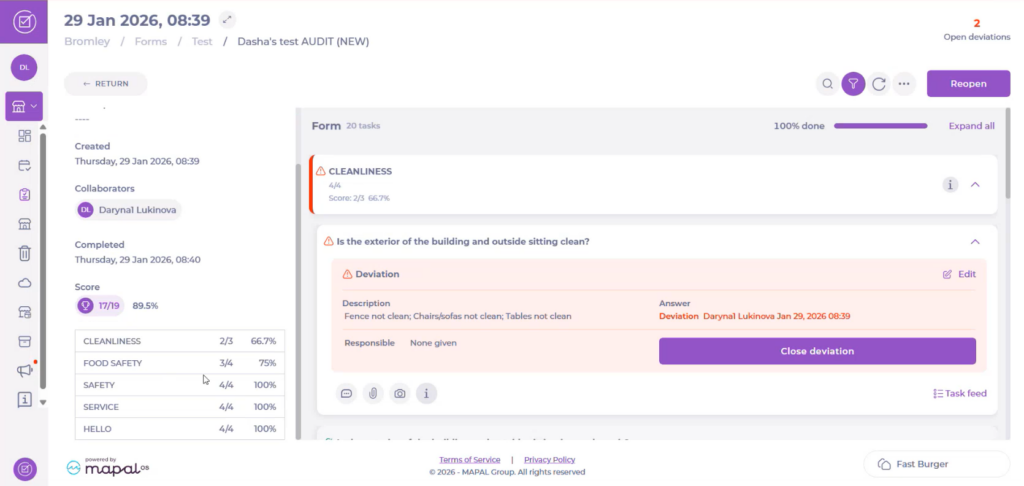Viewport: 1024px width, 486px height.
Task: Add a photo using camera icon
Action: [x=400, y=394]
